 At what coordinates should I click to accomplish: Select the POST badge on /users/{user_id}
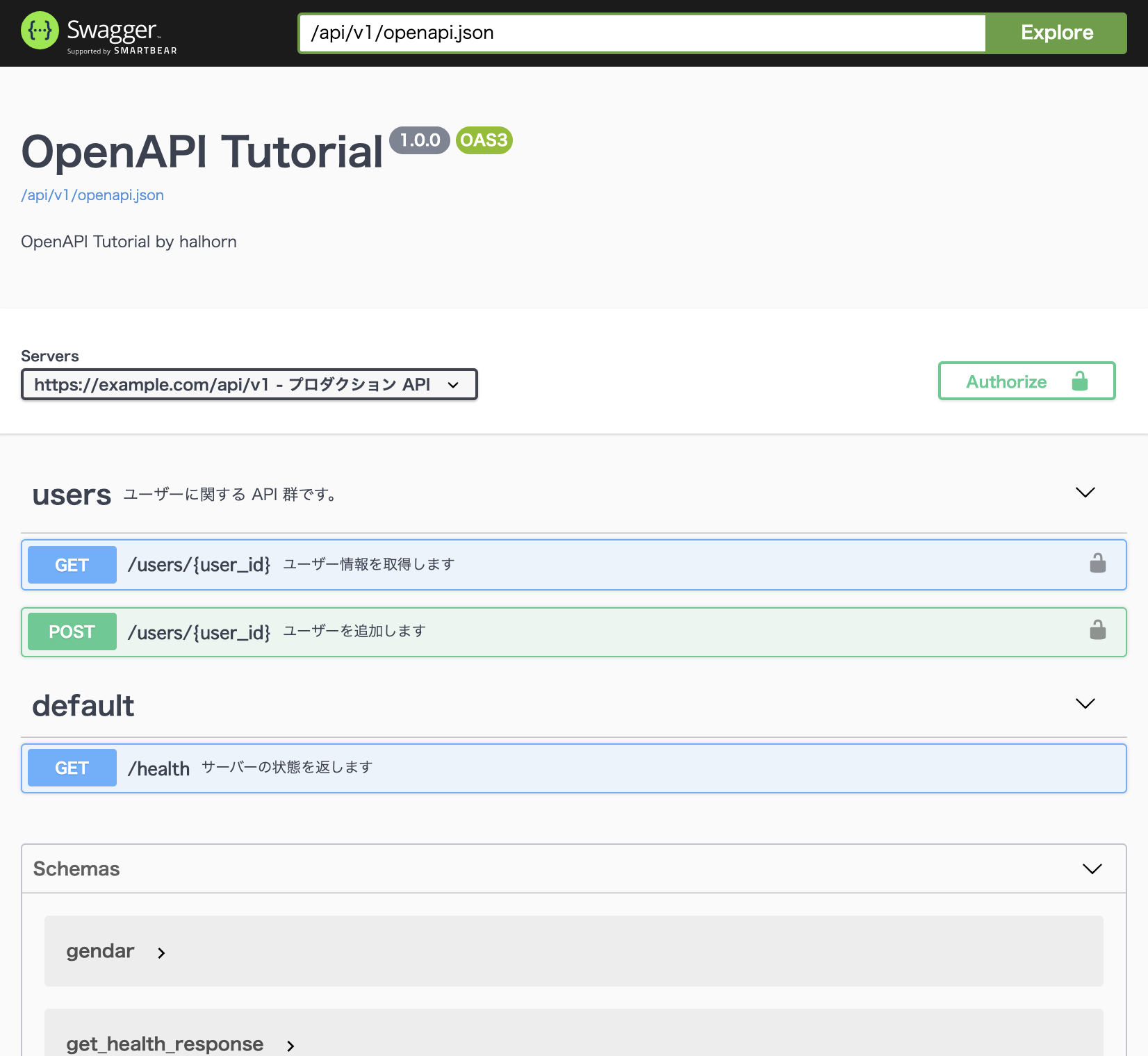tap(71, 631)
